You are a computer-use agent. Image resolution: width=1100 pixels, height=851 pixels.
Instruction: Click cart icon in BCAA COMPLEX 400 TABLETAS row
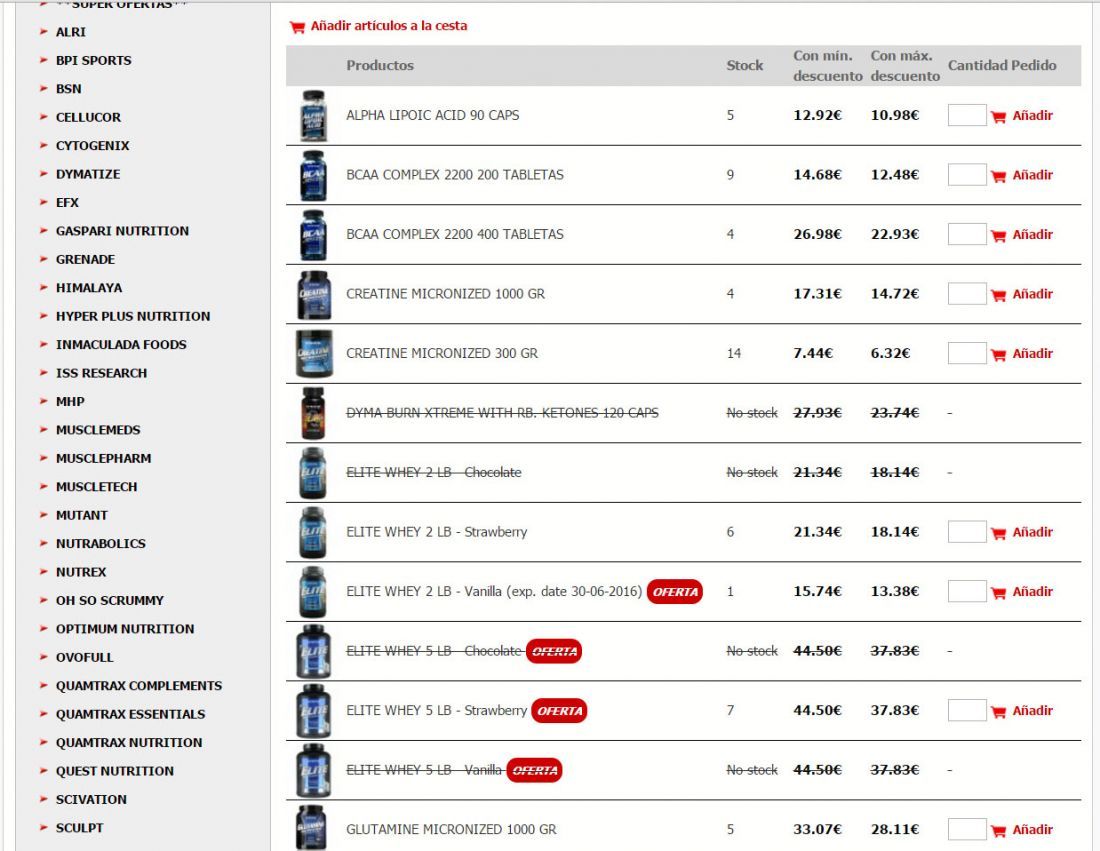(x=998, y=236)
